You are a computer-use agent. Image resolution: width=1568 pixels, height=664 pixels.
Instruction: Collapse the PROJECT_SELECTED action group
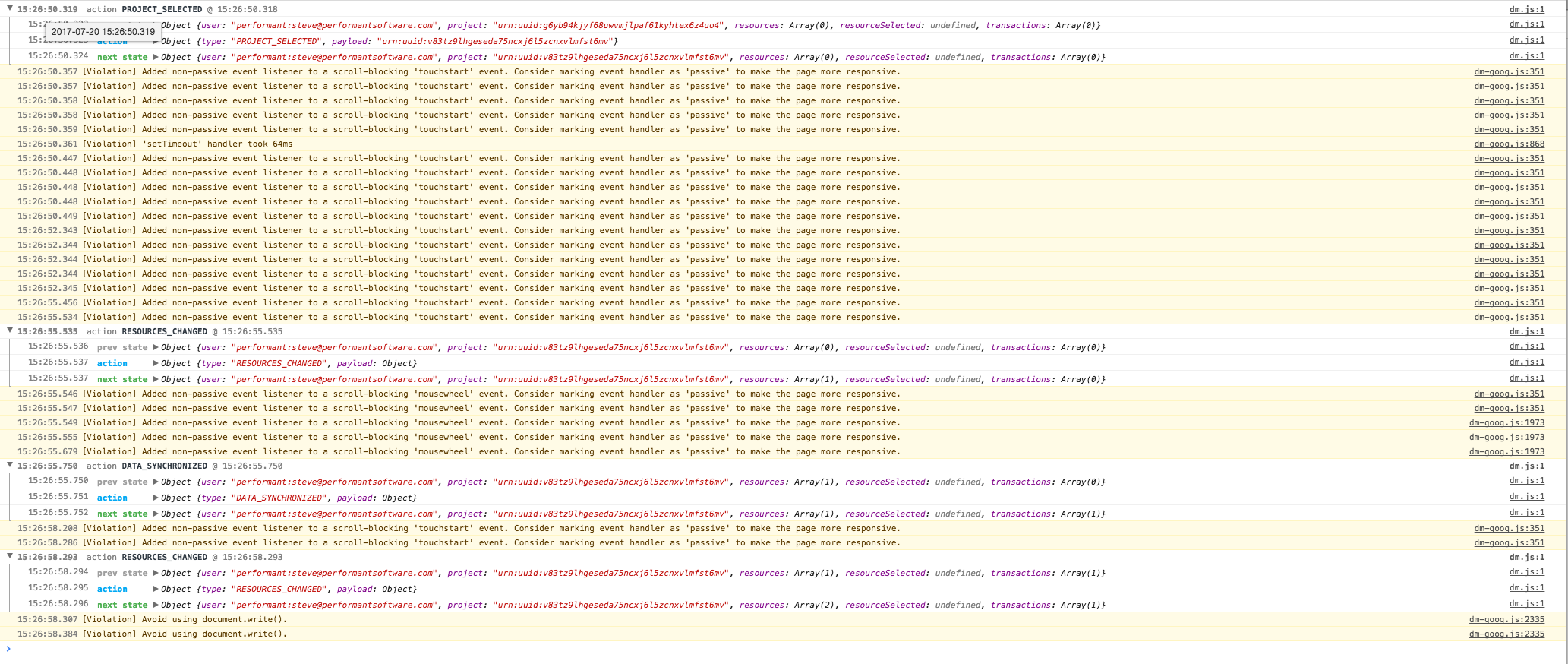(10, 9)
